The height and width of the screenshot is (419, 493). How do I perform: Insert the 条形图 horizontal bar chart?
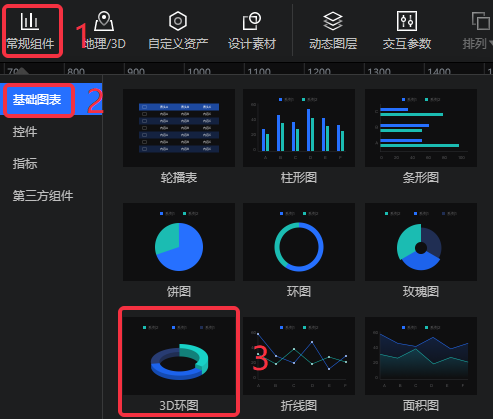[x=421, y=128]
